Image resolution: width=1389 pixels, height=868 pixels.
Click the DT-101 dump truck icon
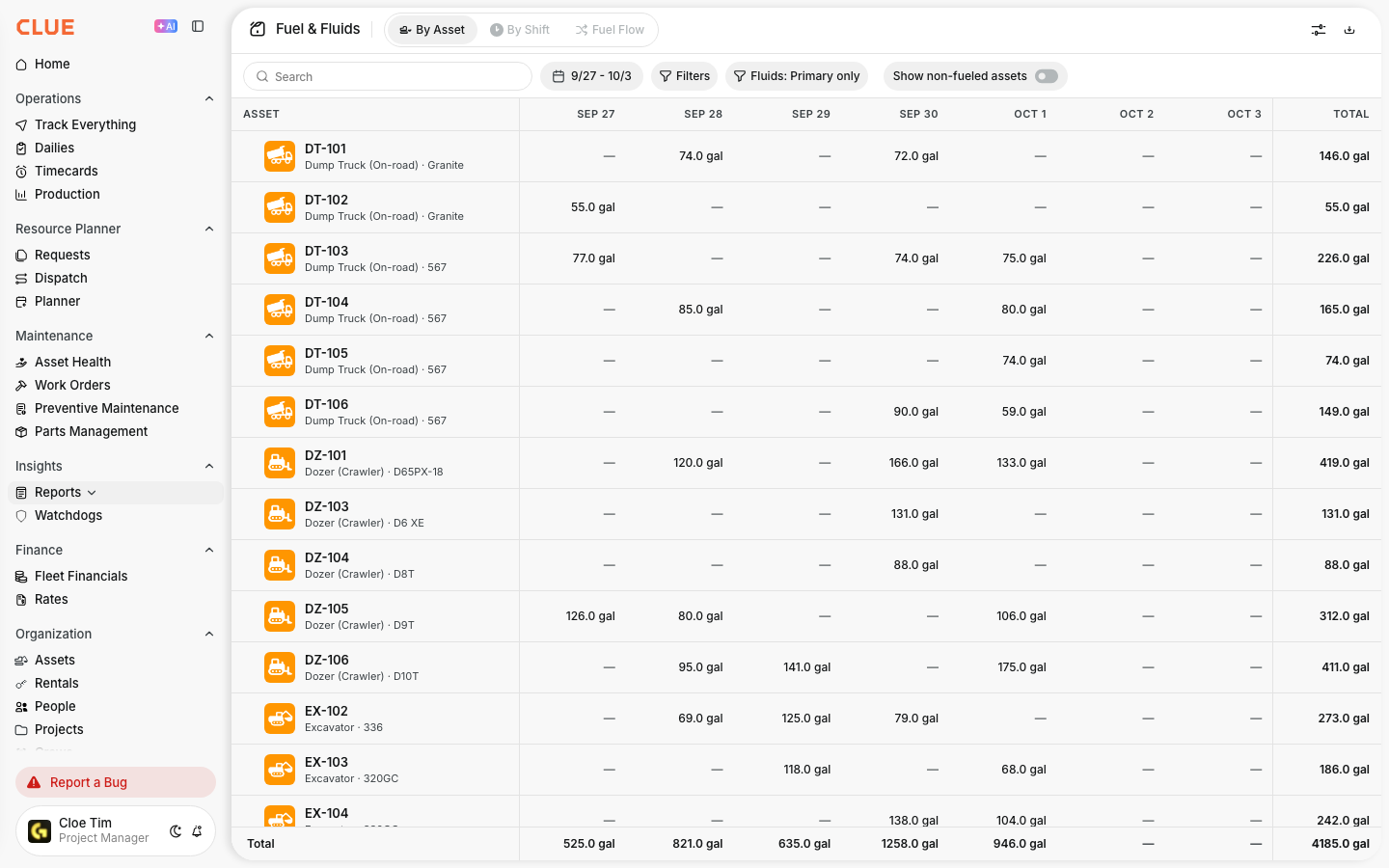pyautogui.click(x=280, y=156)
